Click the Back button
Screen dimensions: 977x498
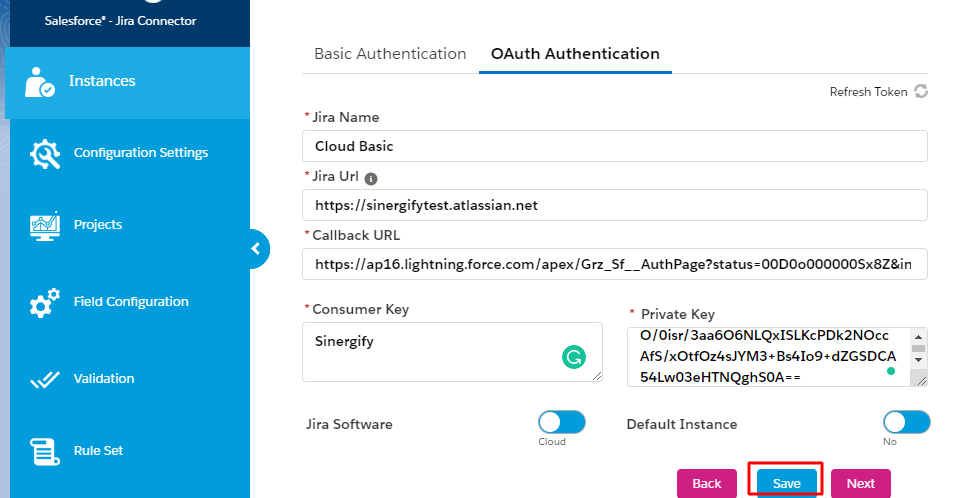pyautogui.click(x=707, y=484)
